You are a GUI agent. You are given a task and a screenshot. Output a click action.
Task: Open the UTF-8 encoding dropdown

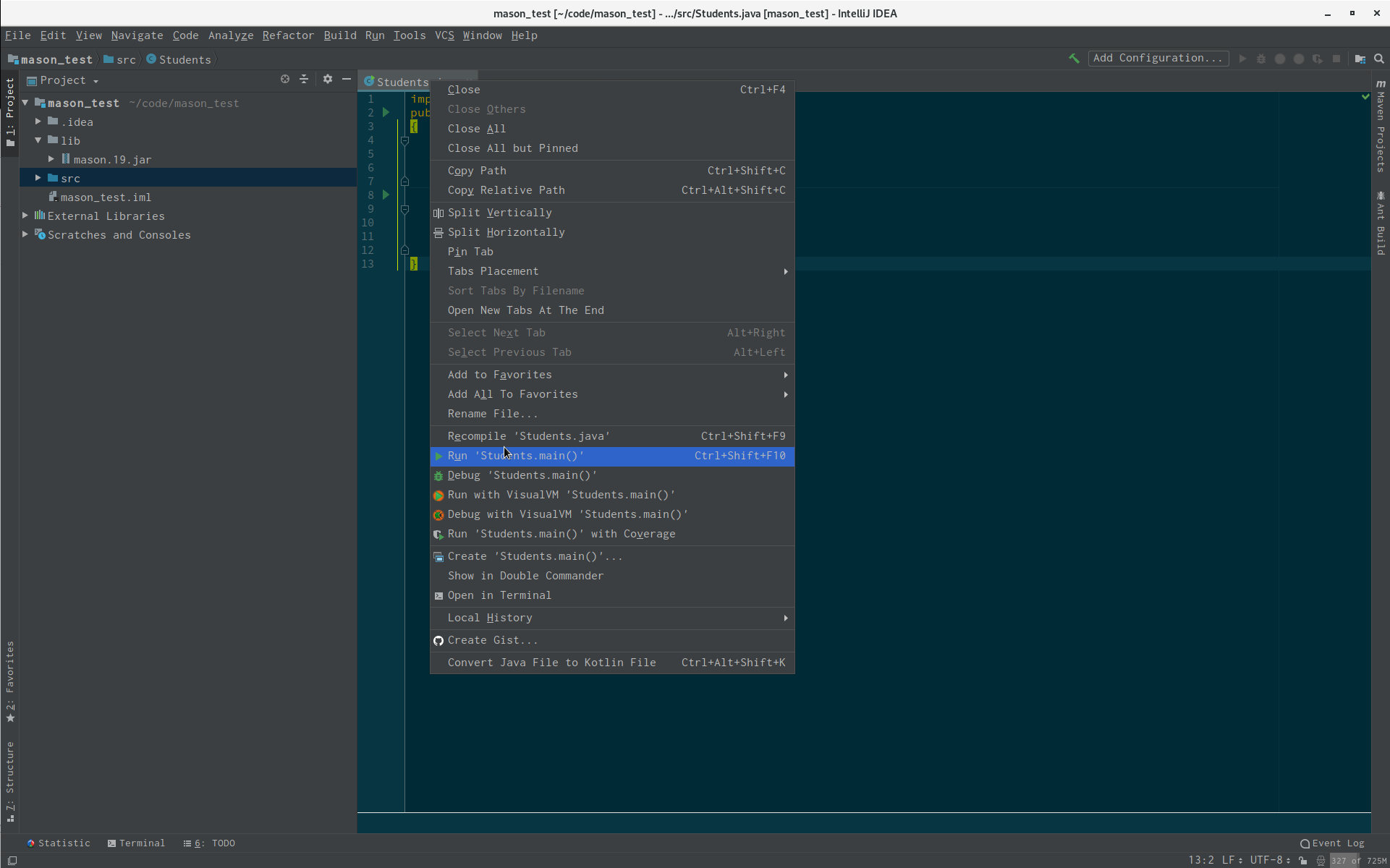(x=1270, y=861)
